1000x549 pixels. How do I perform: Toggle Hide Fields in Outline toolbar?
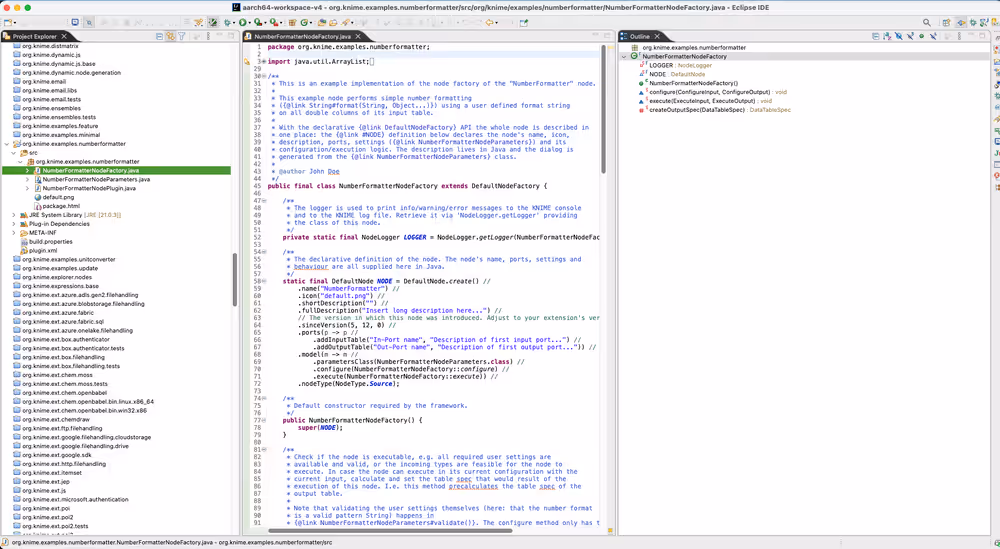899,36
